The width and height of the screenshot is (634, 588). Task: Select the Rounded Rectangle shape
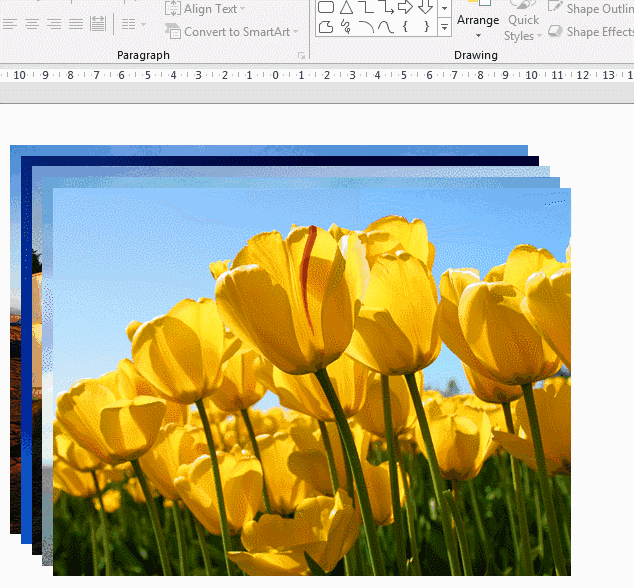[326, 7]
